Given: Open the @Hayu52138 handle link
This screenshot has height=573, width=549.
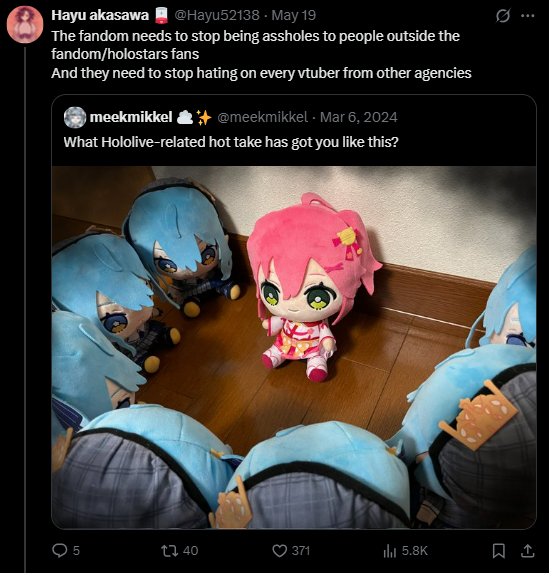Looking at the screenshot, I should (x=217, y=15).
